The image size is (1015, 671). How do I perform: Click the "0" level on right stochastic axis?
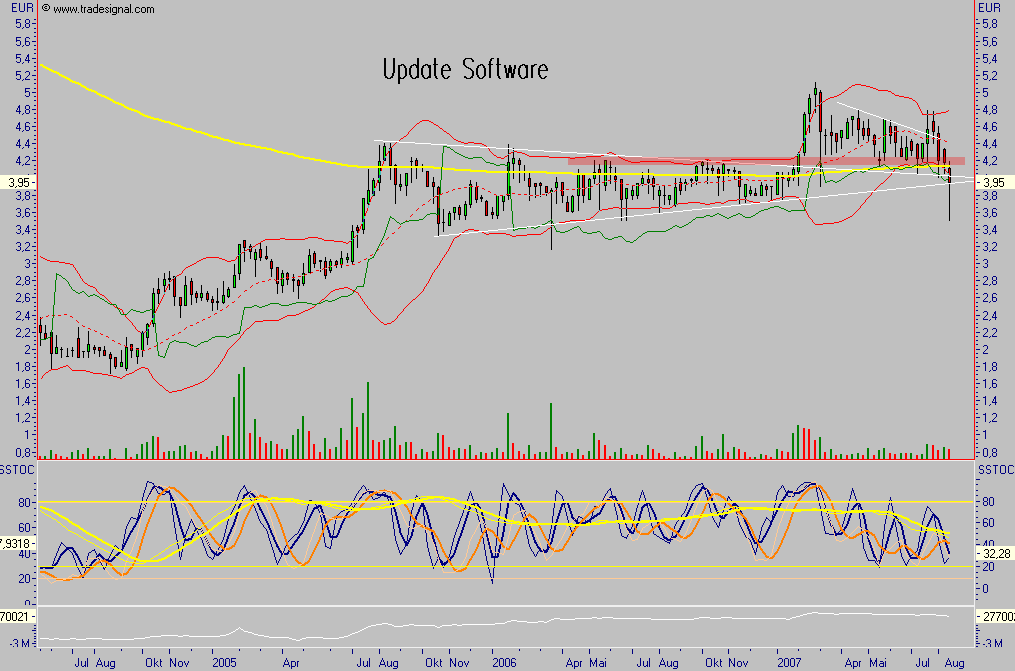(985, 589)
